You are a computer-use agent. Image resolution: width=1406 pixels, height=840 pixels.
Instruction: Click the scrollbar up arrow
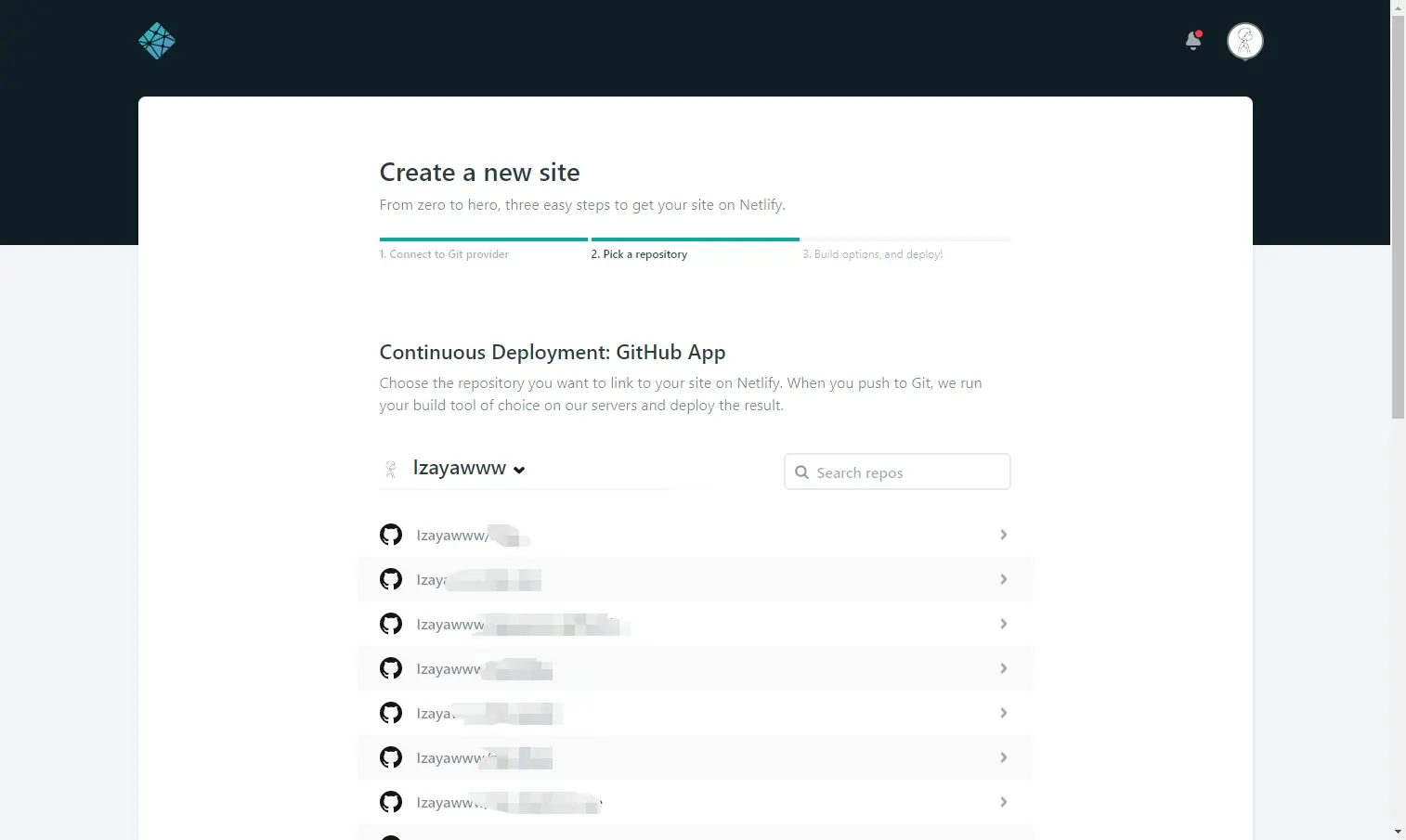coord(1398,7)
